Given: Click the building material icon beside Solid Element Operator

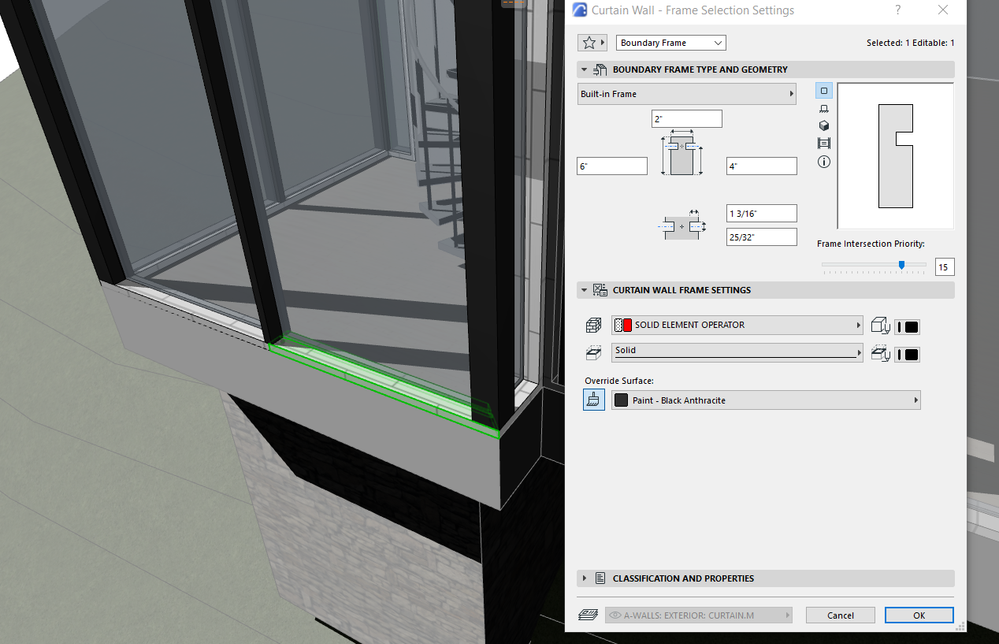Looking at the screenshot, I should click(x=593, y=324).
